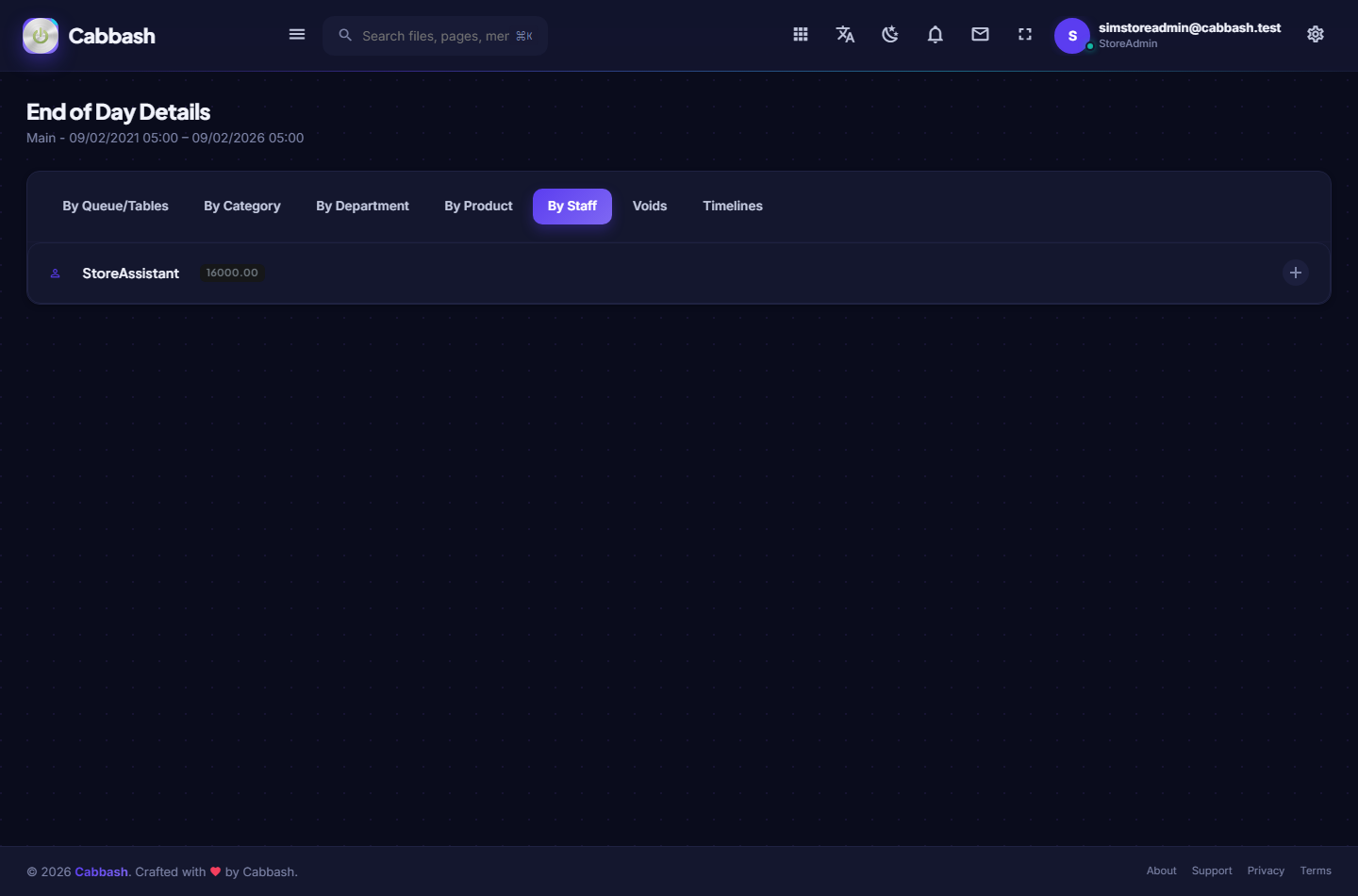Open the Timelines tab

733,207
